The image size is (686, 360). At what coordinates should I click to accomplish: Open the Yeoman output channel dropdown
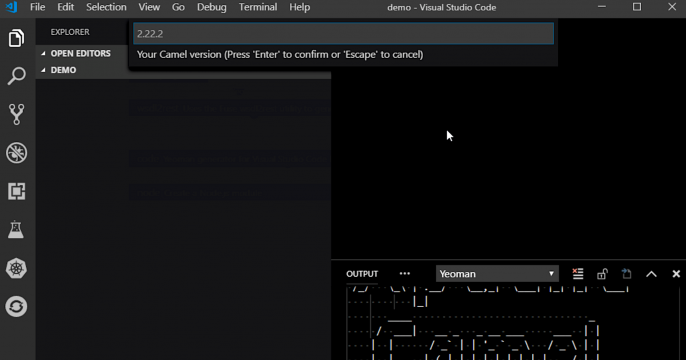[497, 274]
